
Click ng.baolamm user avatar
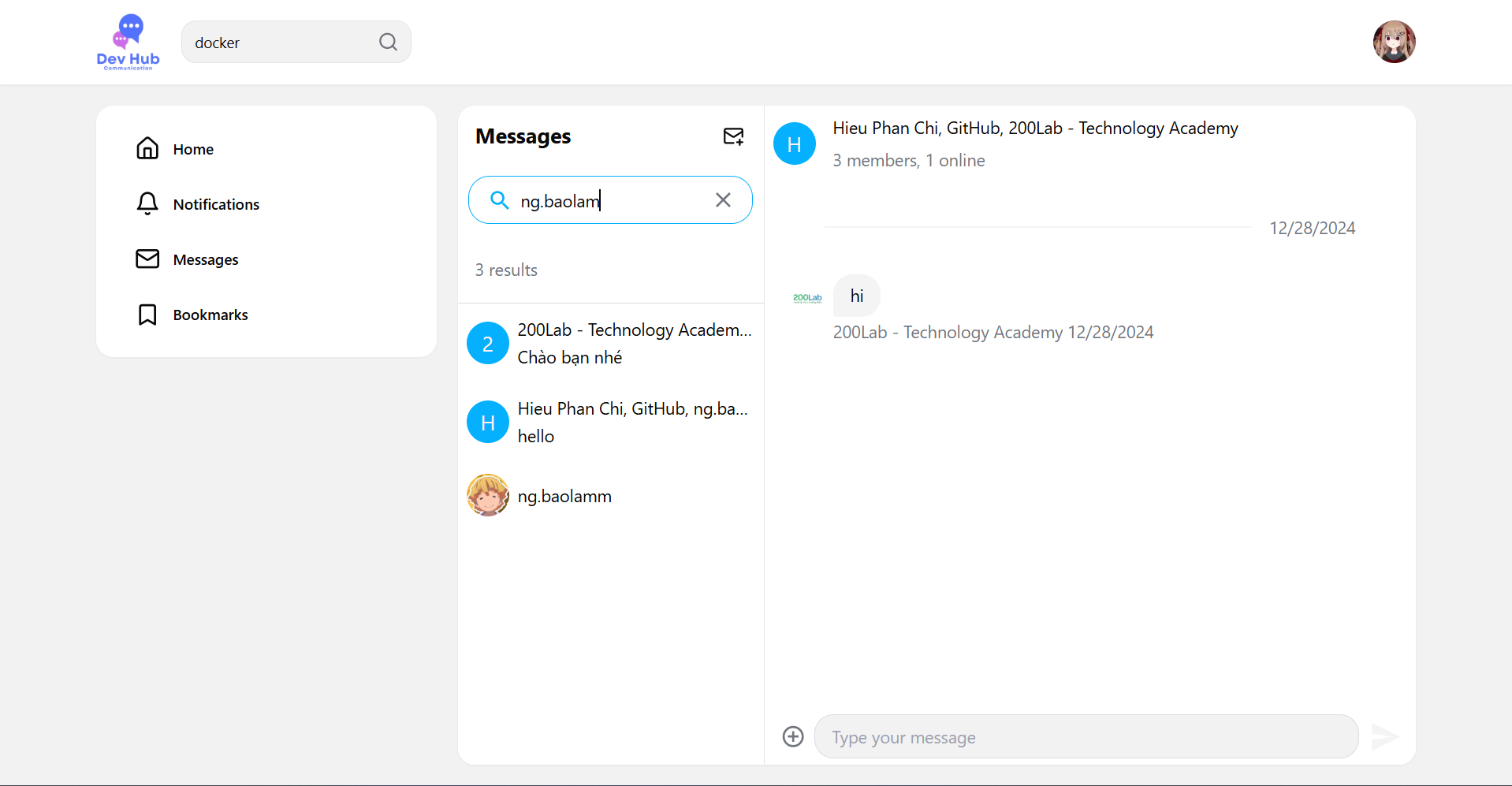coord(488,495)
